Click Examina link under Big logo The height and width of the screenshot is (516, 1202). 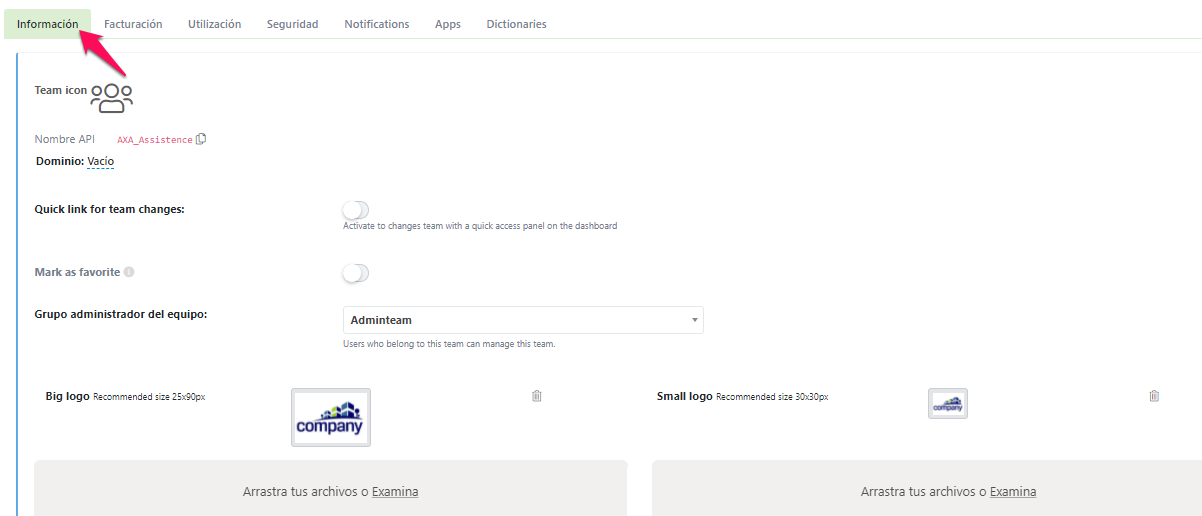[395, 492]
